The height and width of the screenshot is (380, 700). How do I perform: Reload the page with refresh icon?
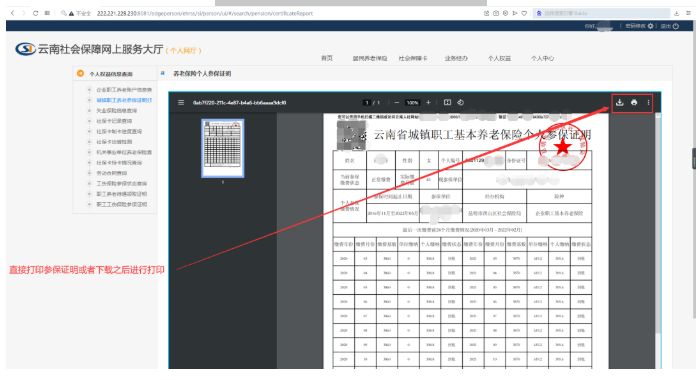[x=35, y=13]
